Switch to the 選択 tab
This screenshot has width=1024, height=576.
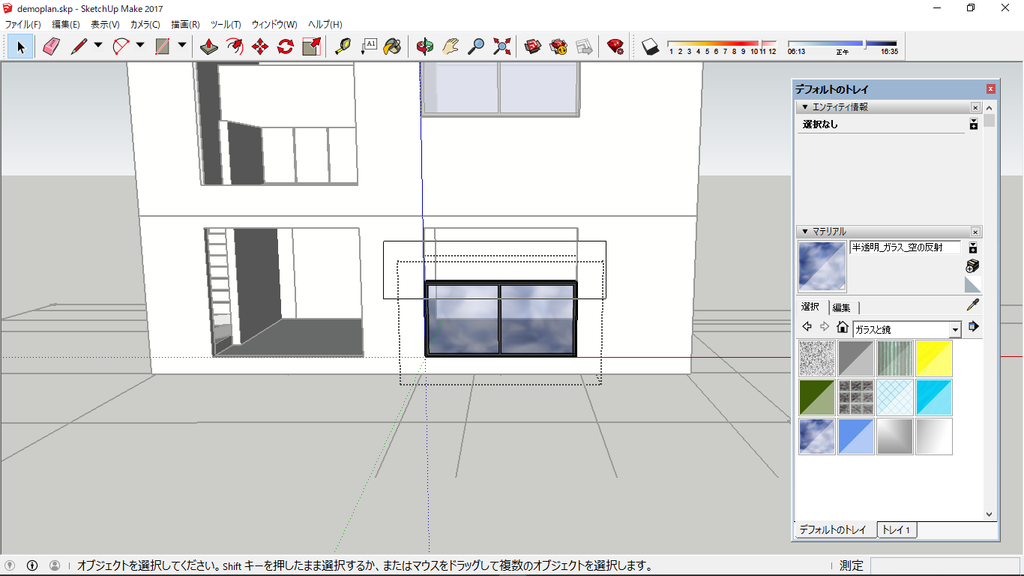(x=810, y=307)
